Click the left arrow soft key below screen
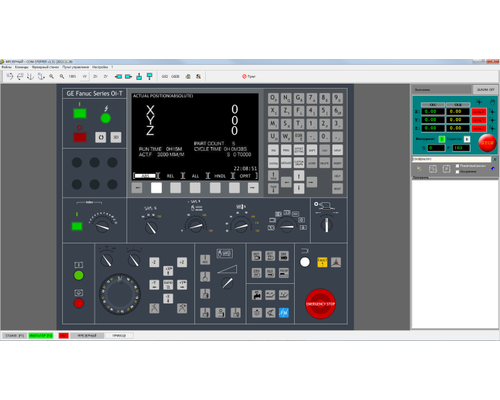This screenshot has height=400, width=500. coord(137,188)
